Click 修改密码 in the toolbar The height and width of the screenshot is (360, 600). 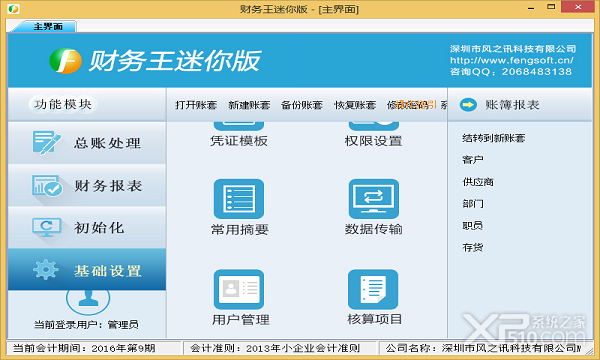click(x=408, y=105)
